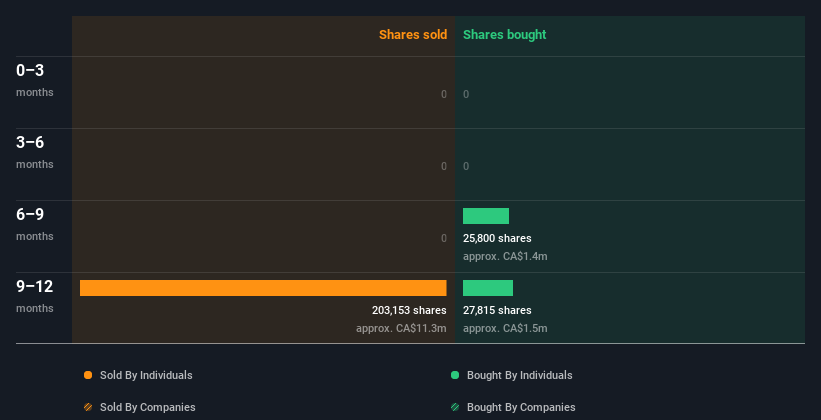This screenshot has width=821, height=420.
Task: Select the Shares sold column header
Action: tap(412, 35)
